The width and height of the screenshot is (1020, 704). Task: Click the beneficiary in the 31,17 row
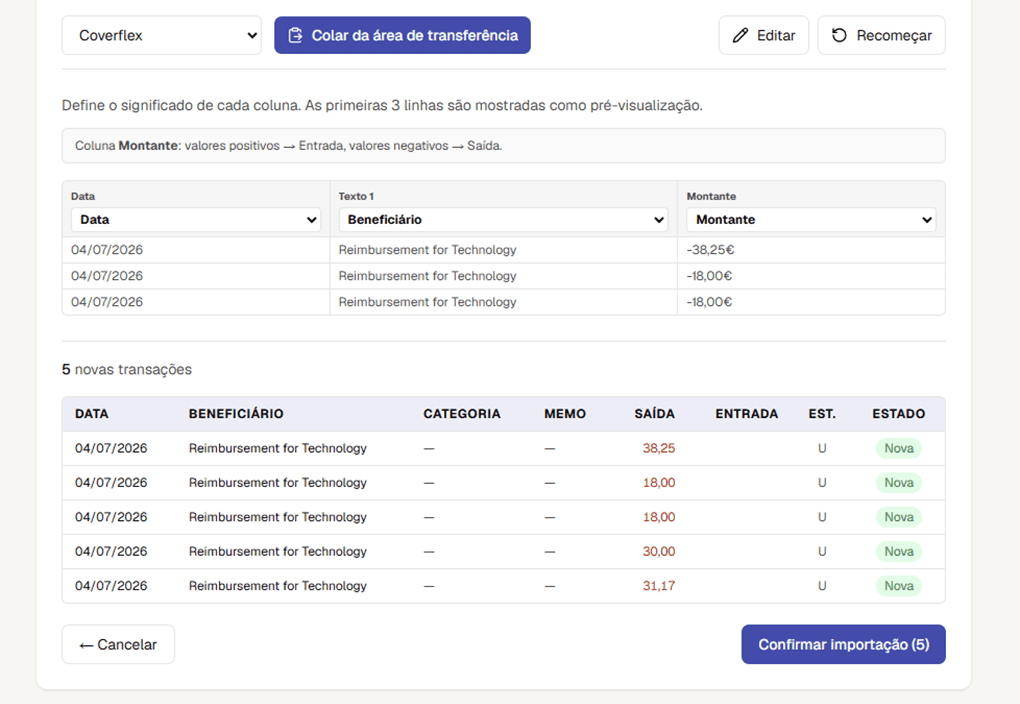click(278, 586)
